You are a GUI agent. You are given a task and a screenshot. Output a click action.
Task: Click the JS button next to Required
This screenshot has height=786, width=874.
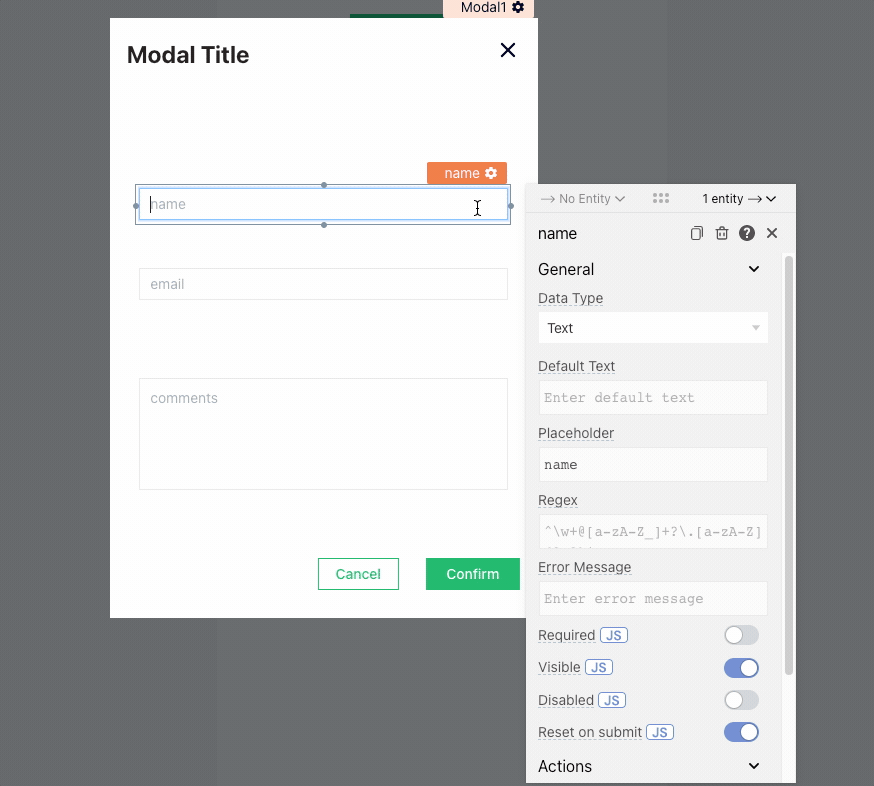pyautogui.click(x=614, y=635)
